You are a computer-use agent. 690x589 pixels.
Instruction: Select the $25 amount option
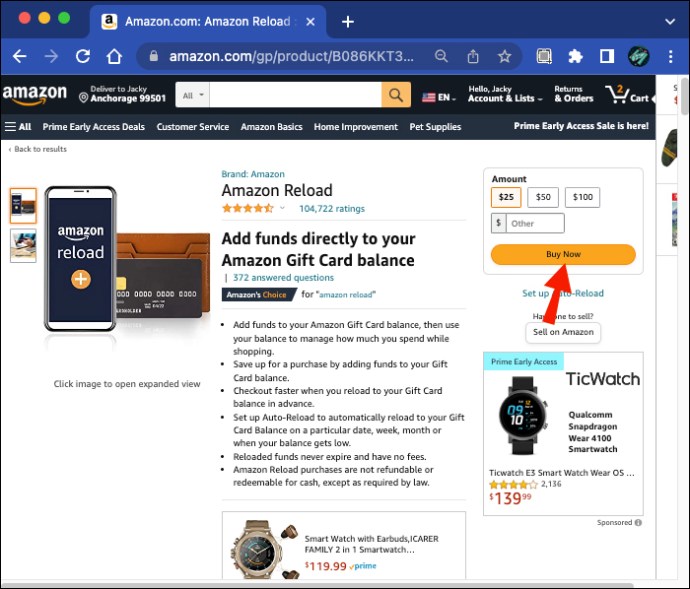[506, 197]
